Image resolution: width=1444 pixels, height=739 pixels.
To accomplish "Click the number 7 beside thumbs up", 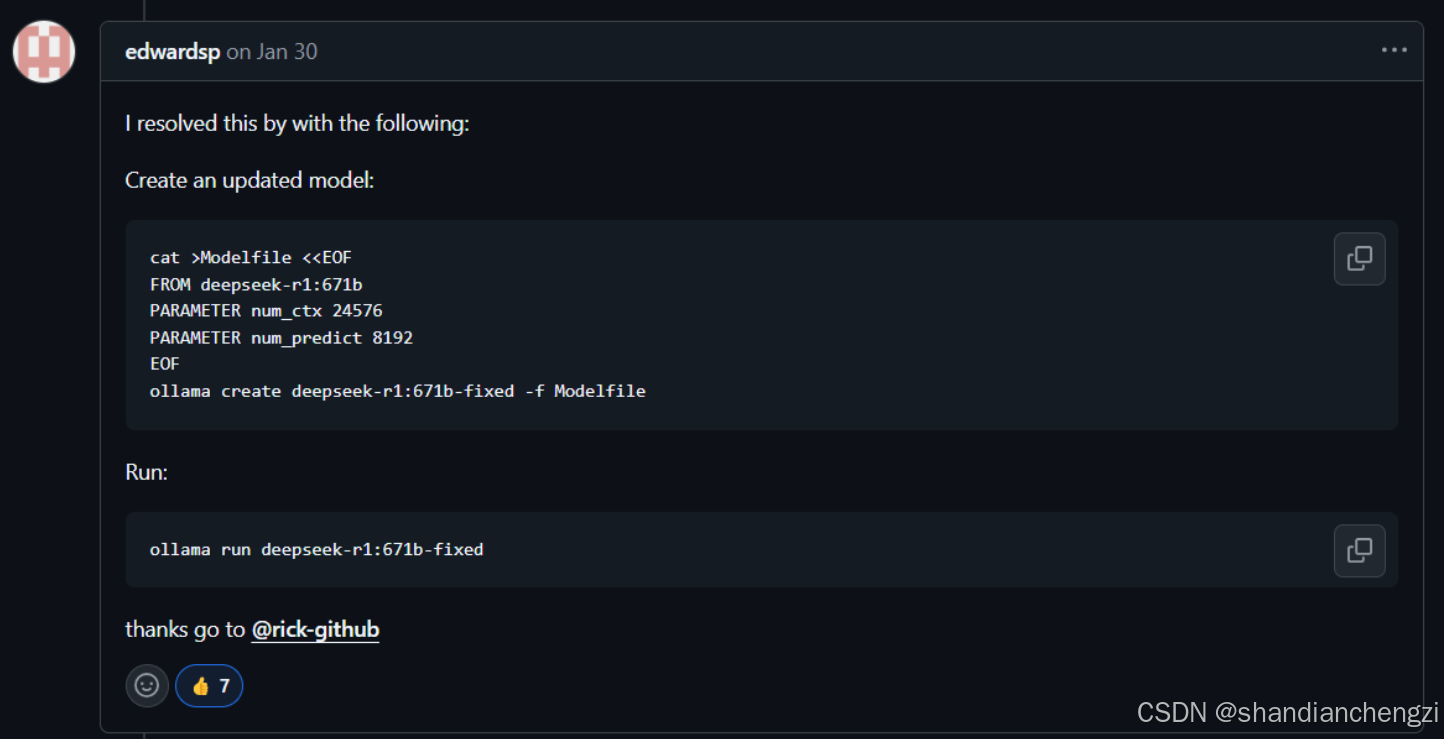I will tap(225, 686).
